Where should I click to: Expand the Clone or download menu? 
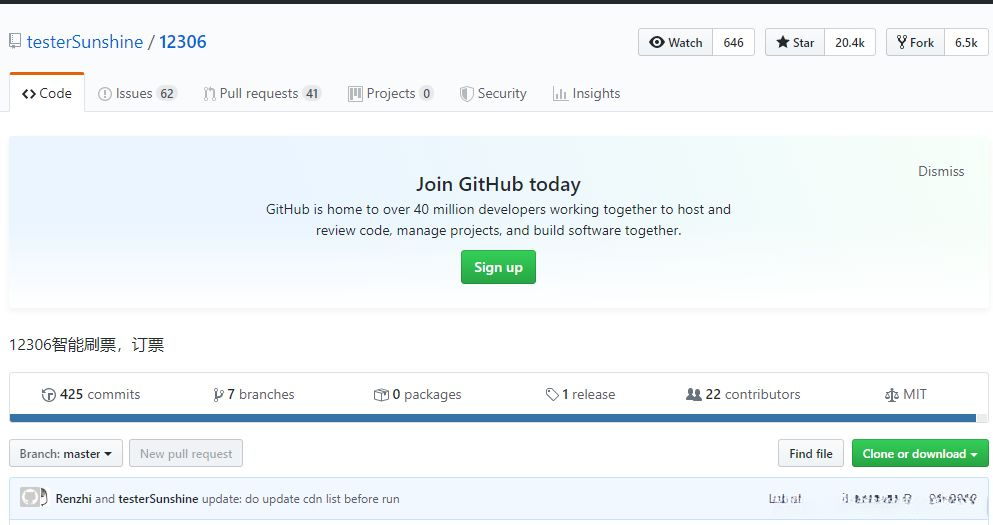tap(919, 454)
